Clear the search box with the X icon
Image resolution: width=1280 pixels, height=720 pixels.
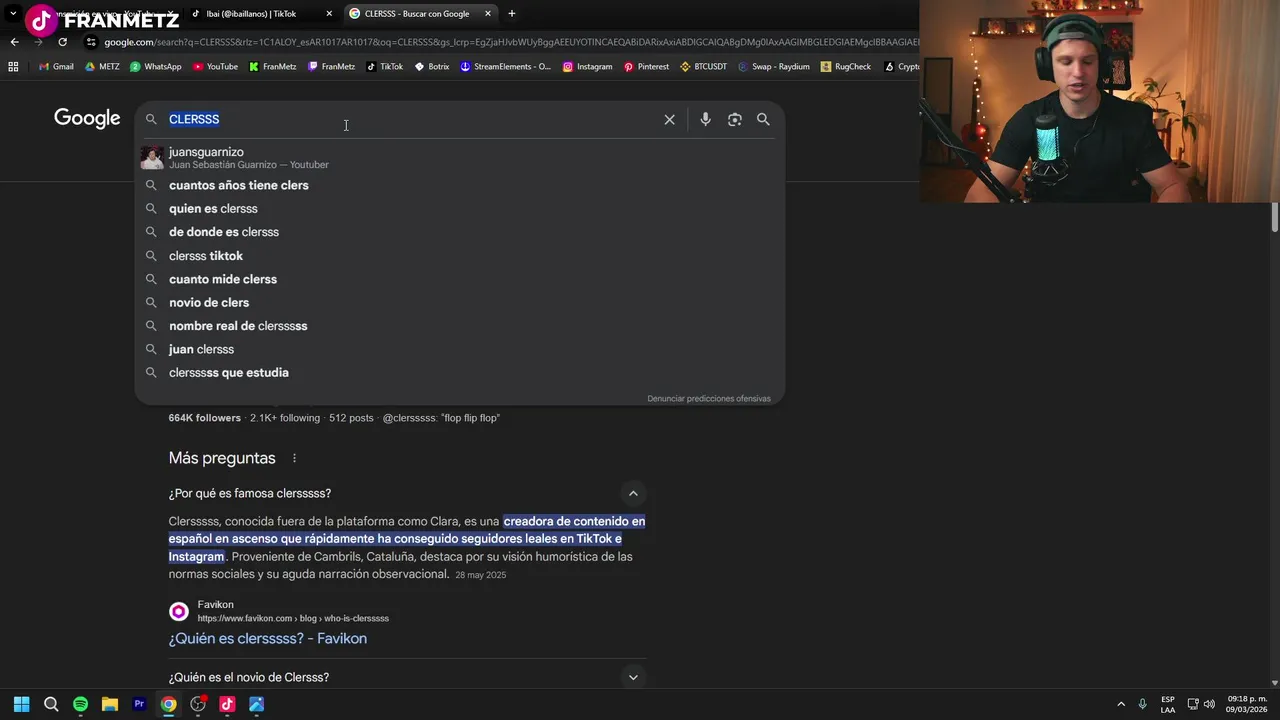[x=669, y=119]
